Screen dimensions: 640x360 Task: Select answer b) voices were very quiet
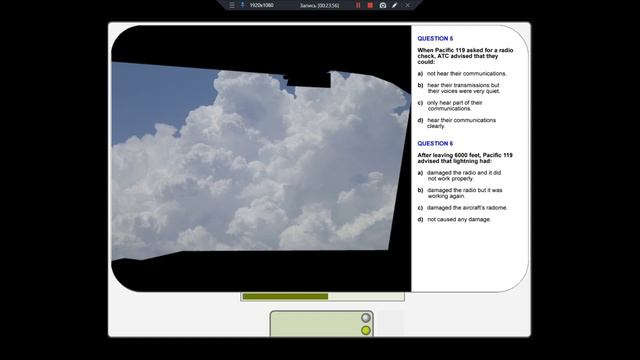pyautogui.click(x=458, y=88)
